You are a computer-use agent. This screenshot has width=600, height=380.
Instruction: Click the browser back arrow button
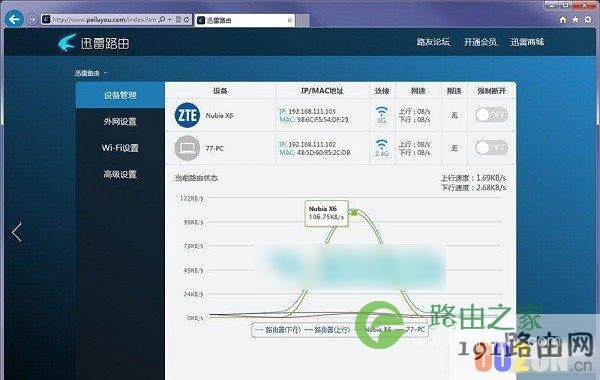[x=14, y=19]
